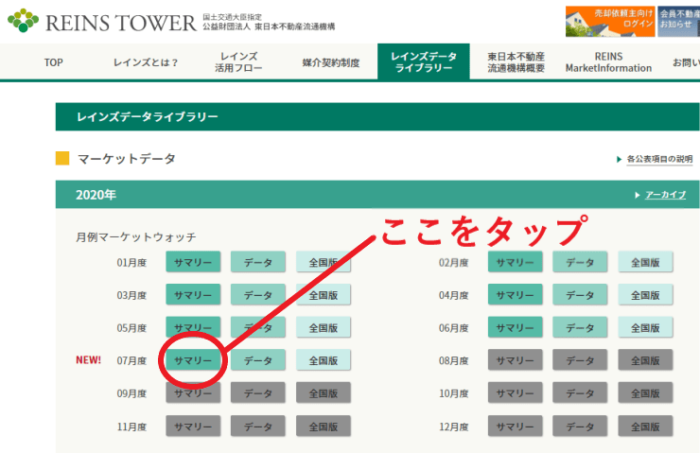Open the レインズとは？ menu item
This screenshot has width=700, height=453.
[x=146, y=62]
